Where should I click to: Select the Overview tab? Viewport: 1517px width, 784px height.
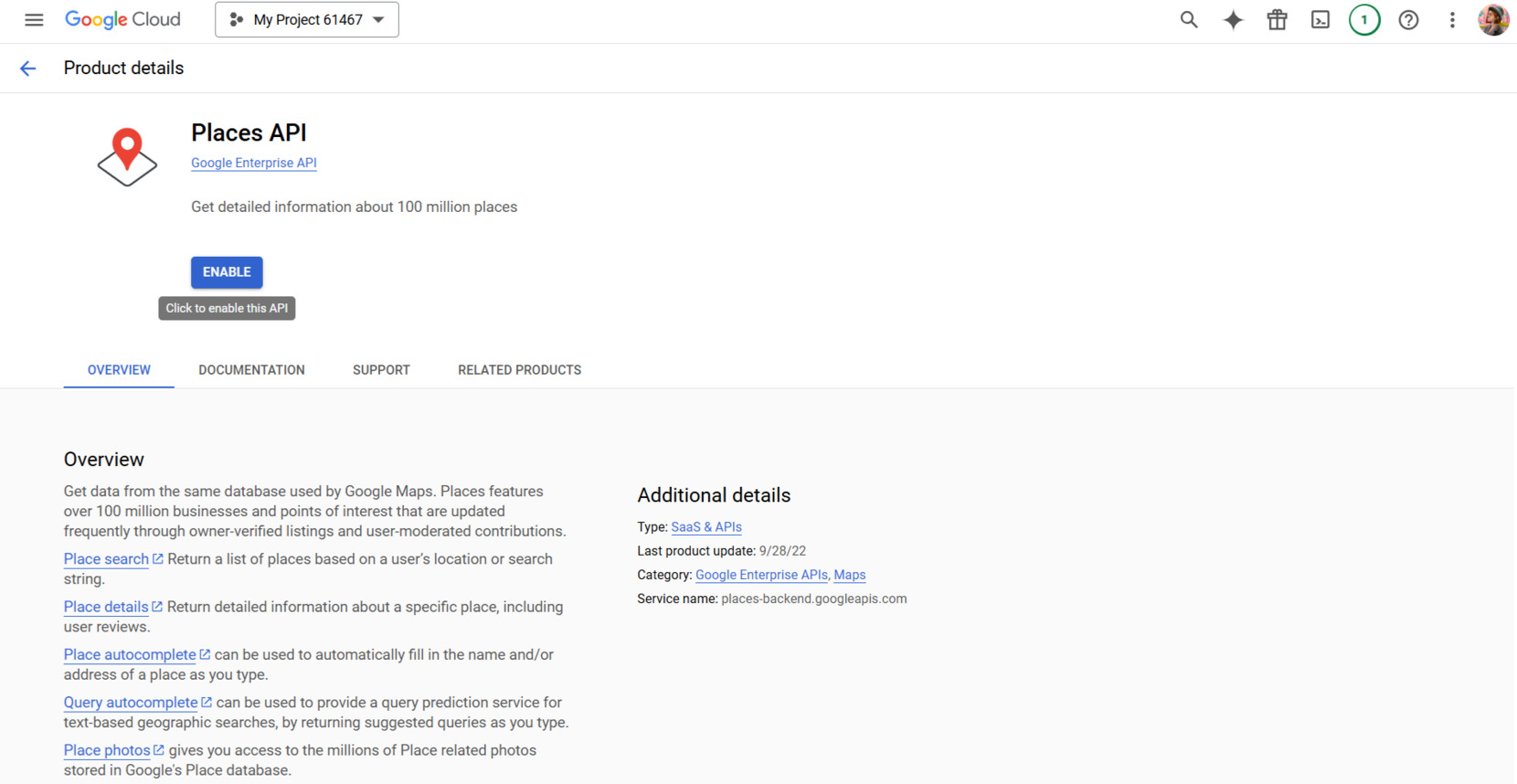point(119,370)
